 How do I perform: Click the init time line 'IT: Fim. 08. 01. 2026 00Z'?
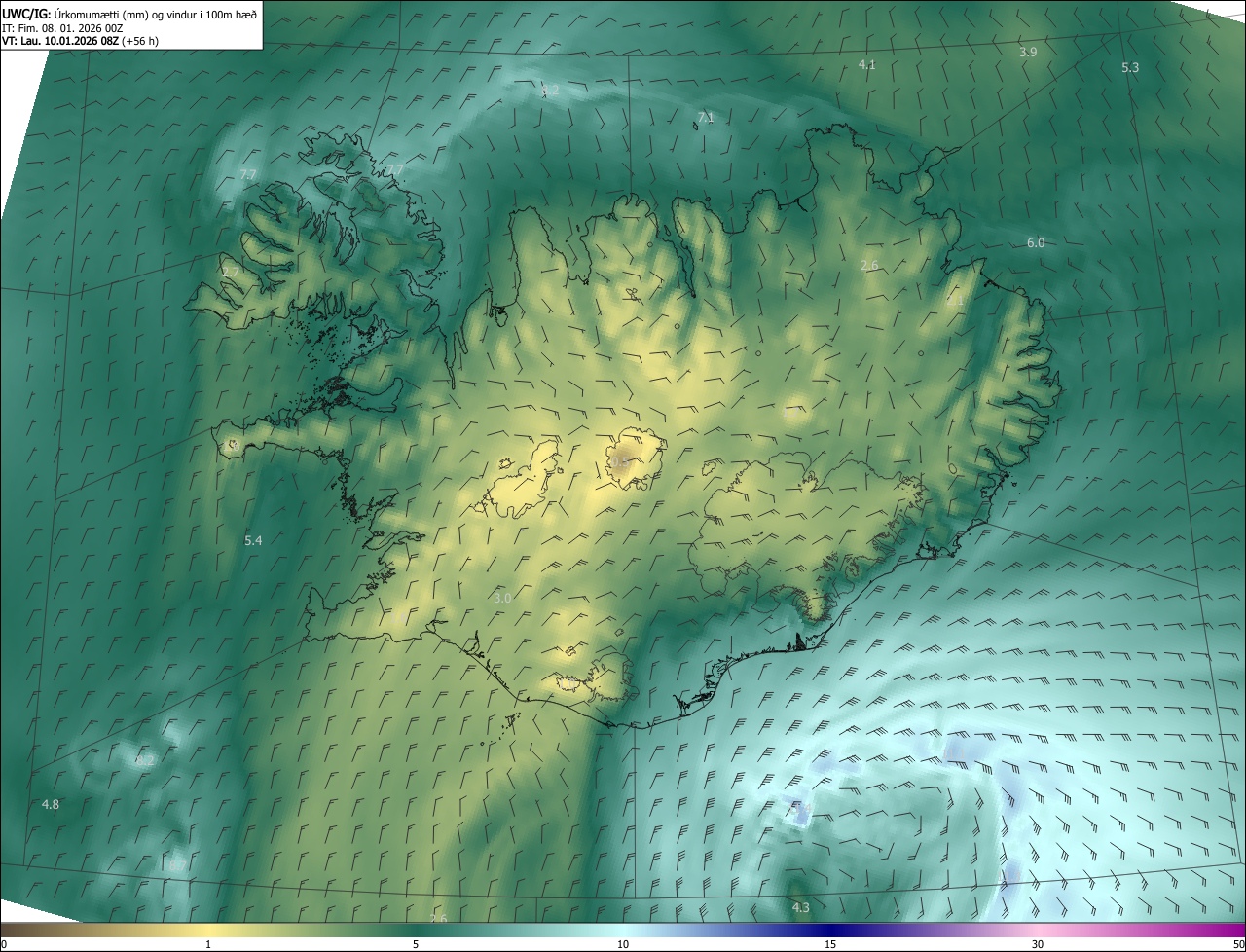[64, 27]
